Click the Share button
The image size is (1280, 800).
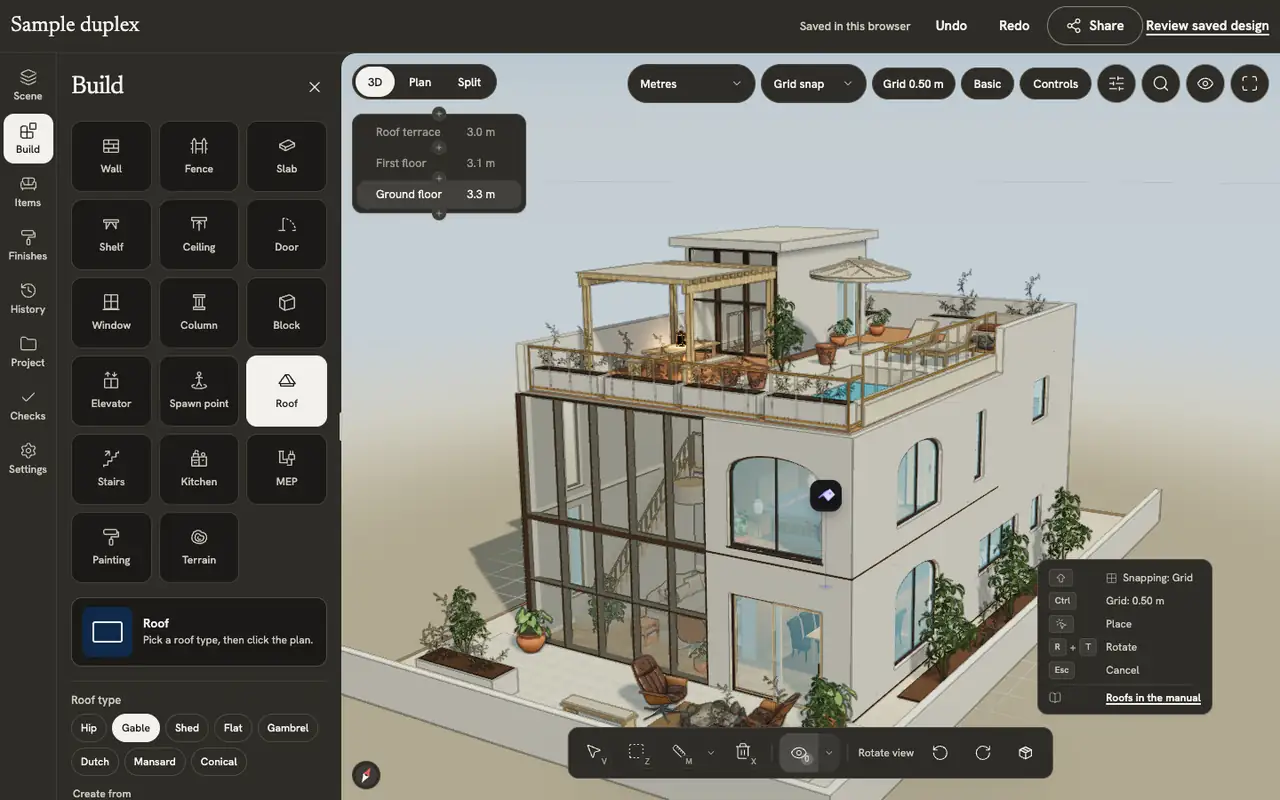pyautogui.click(x=1095, y=26)
